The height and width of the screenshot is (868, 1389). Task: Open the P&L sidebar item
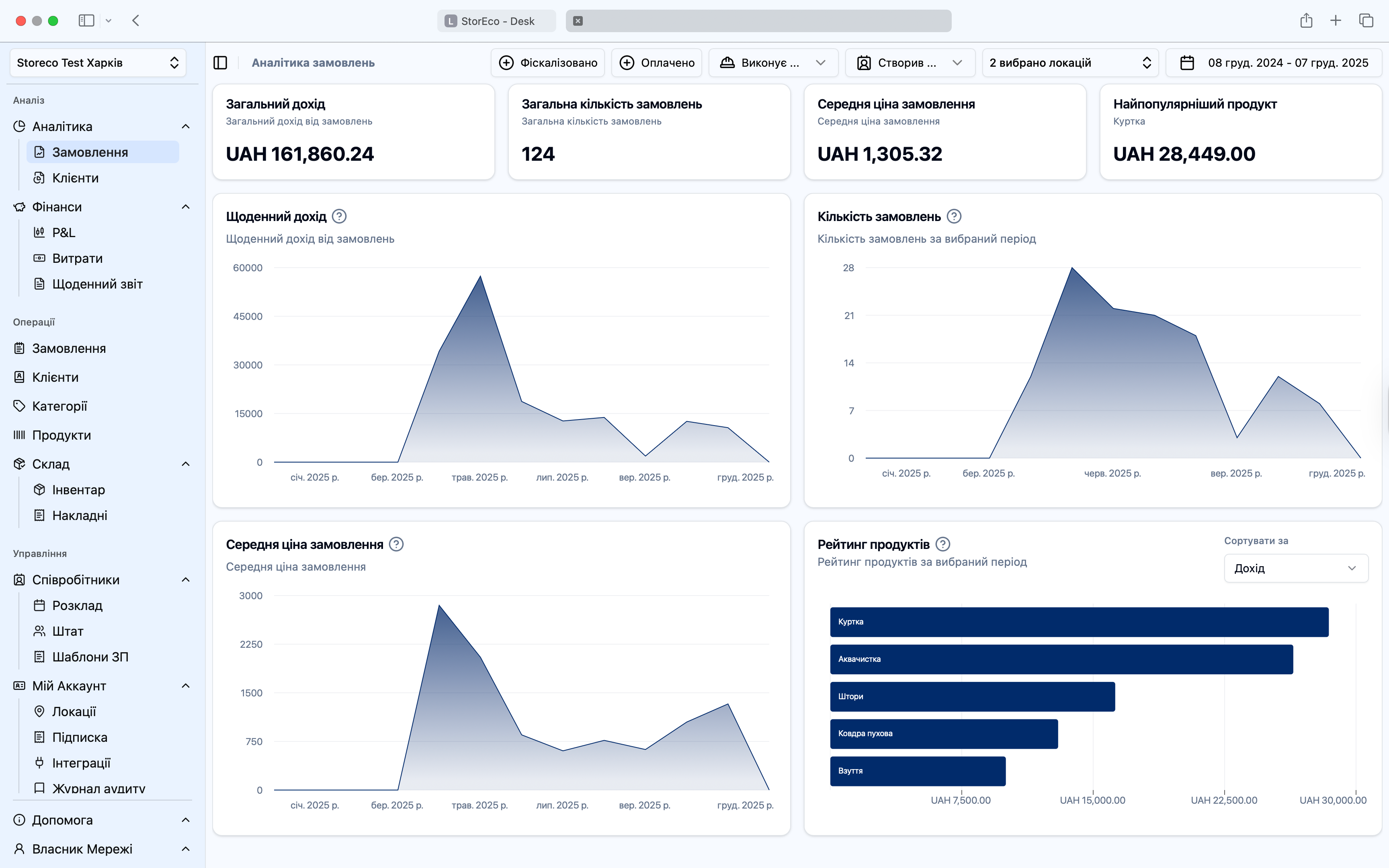63,233
